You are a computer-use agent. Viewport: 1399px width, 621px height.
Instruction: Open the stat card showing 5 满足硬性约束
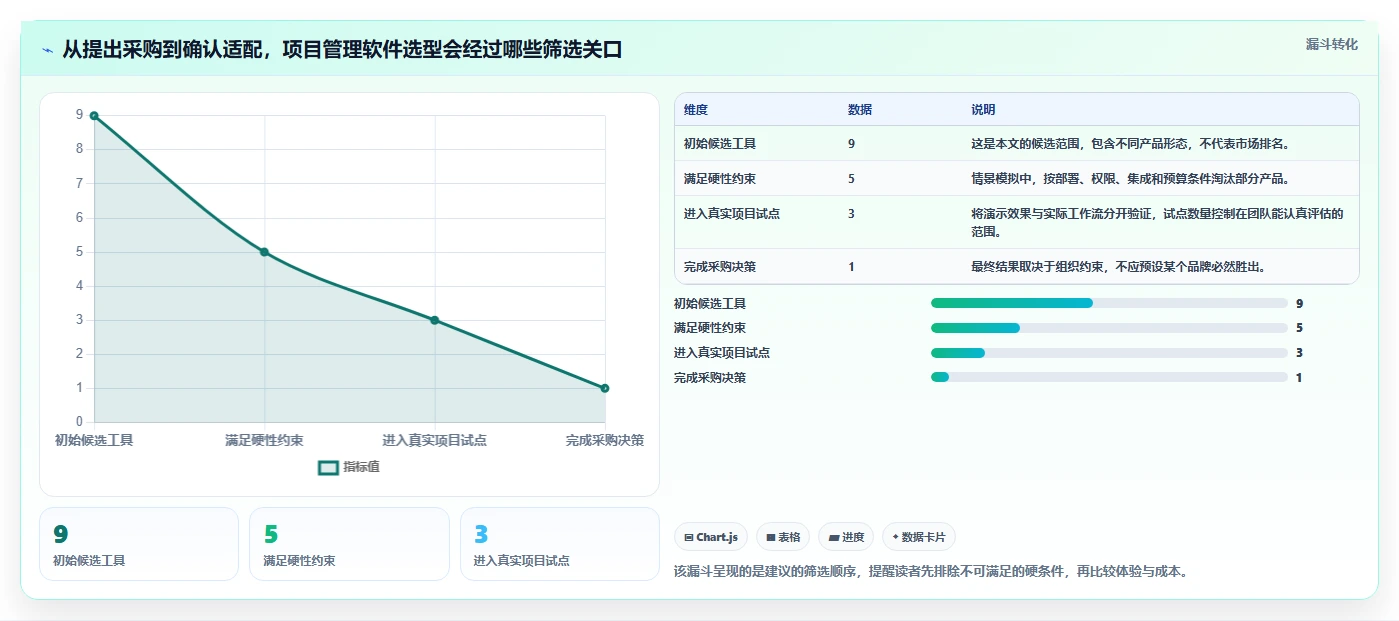tap(349, 544)
